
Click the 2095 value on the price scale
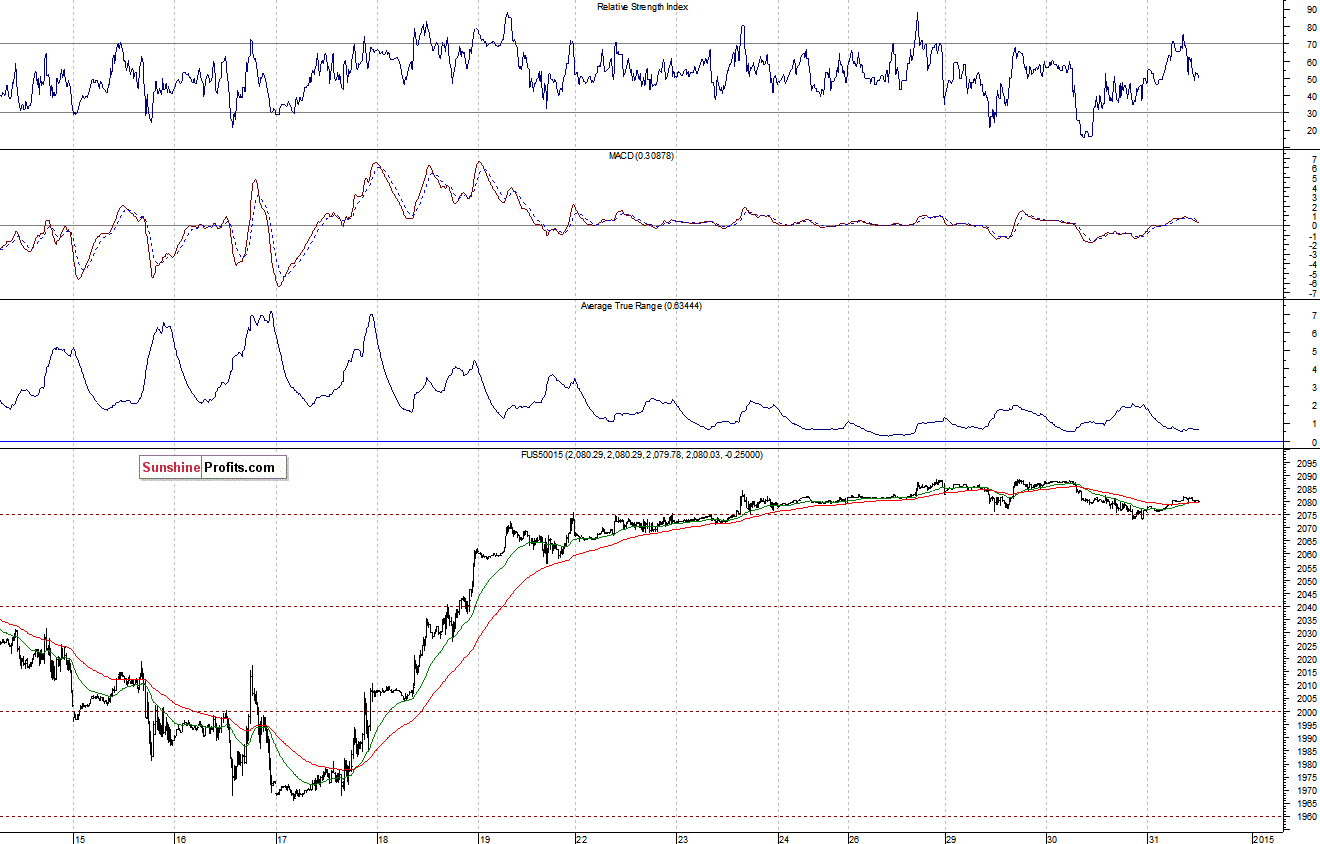pos(1305,464)
